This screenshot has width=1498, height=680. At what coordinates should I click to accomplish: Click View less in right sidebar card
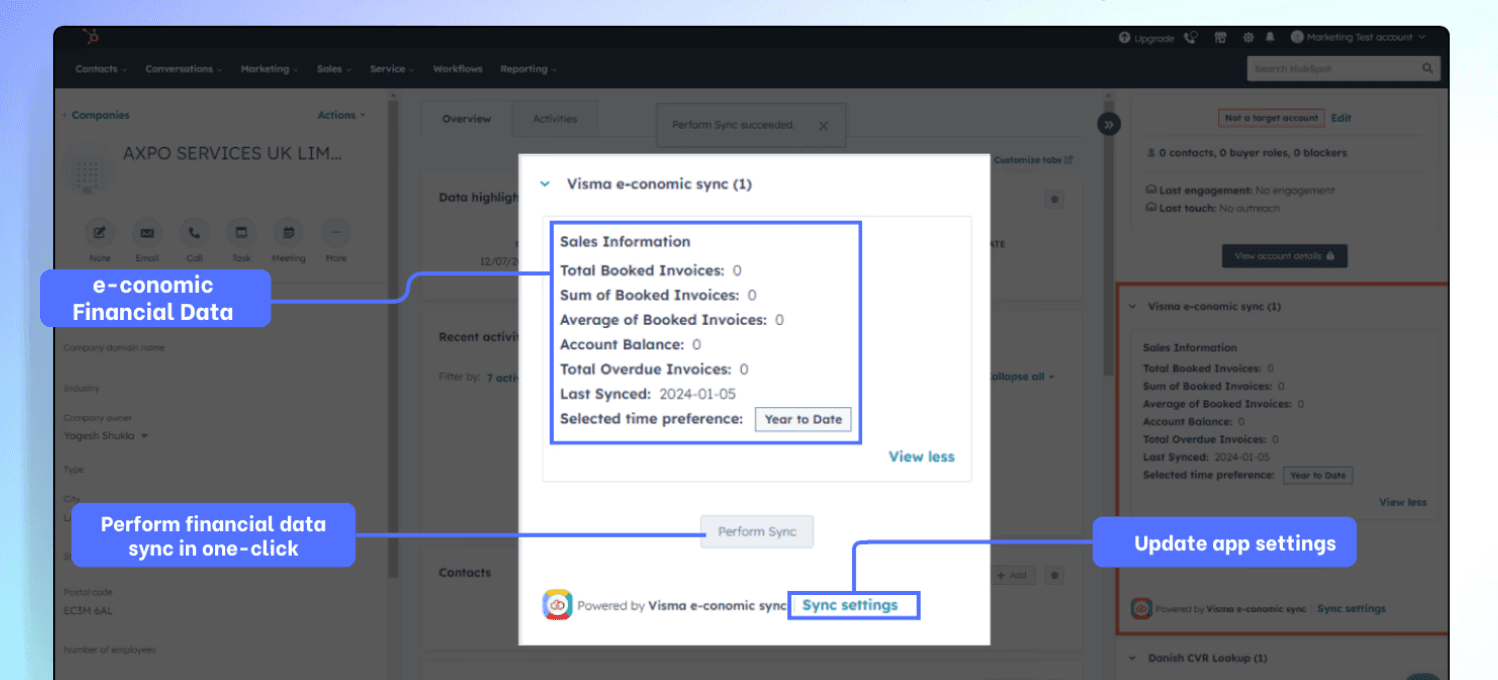click(x=1403, y=502)
